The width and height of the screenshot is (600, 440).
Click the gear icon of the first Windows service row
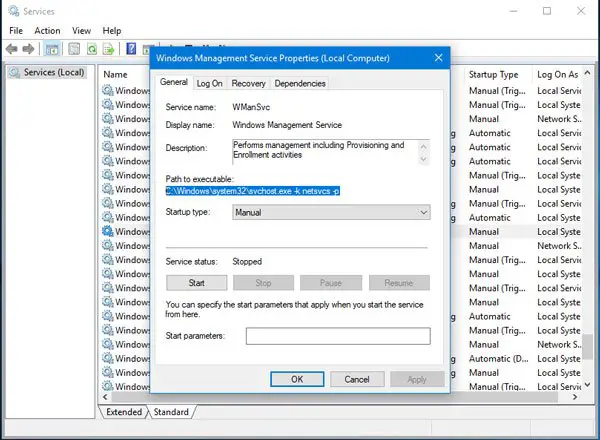click(x=108, y=90)
